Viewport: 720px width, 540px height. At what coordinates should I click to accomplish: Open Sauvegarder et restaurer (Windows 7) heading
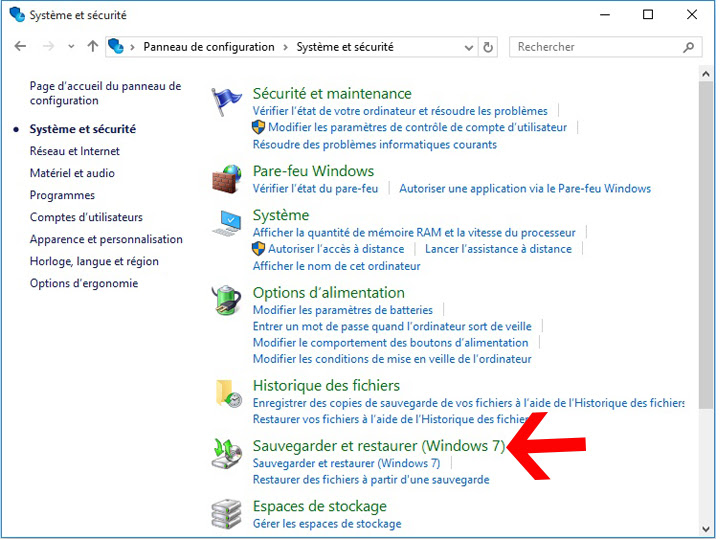(x=379, y=446)
